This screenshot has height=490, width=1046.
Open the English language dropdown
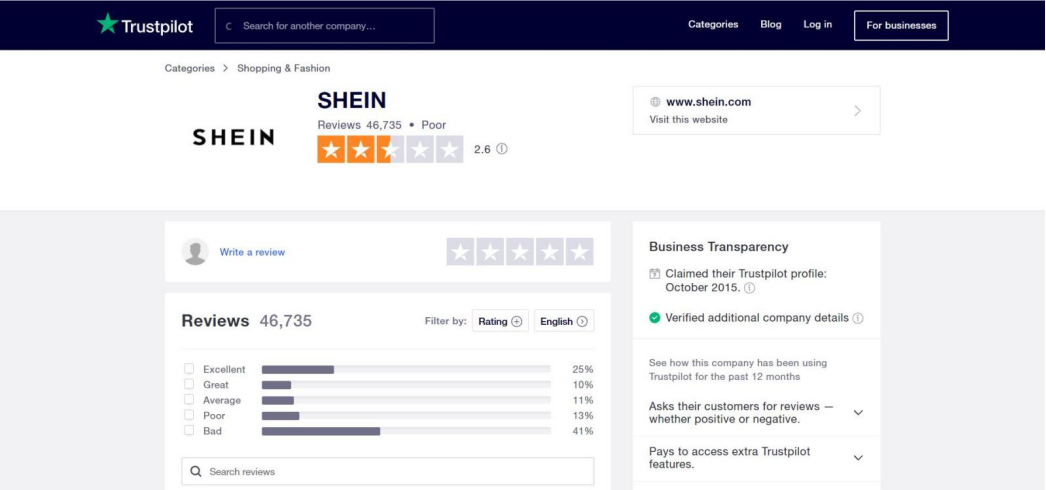click(564, 321)
